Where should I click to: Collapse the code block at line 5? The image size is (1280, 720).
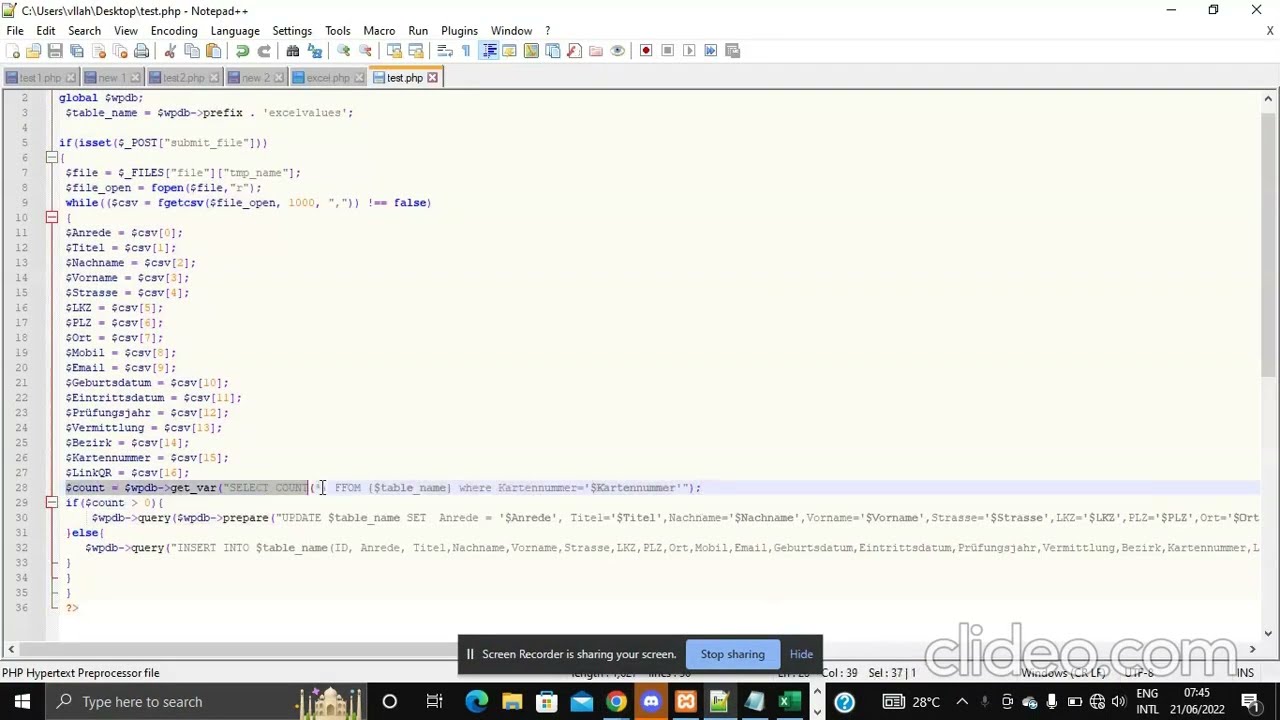[x=52, y=158]
